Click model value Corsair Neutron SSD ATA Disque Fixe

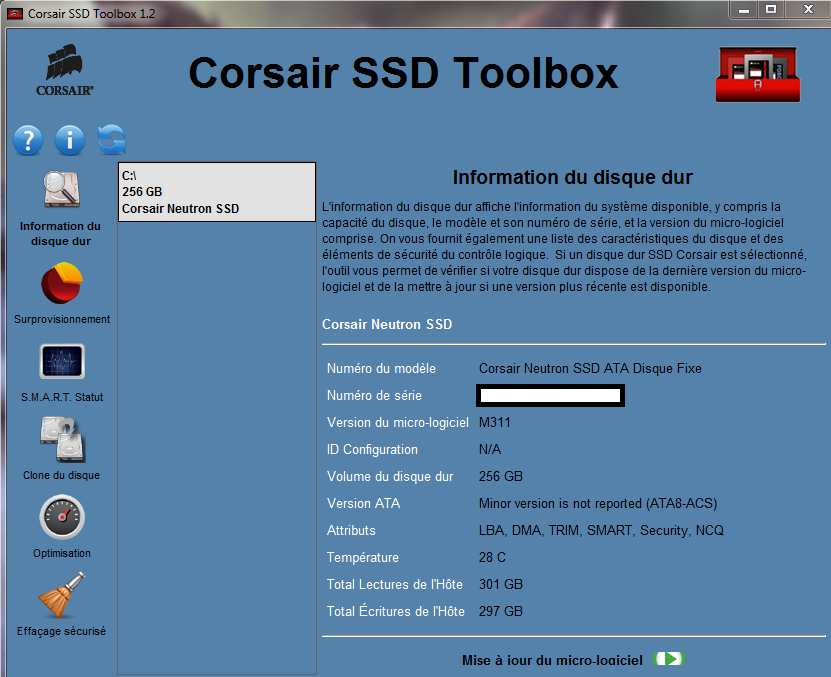point(590,368)
